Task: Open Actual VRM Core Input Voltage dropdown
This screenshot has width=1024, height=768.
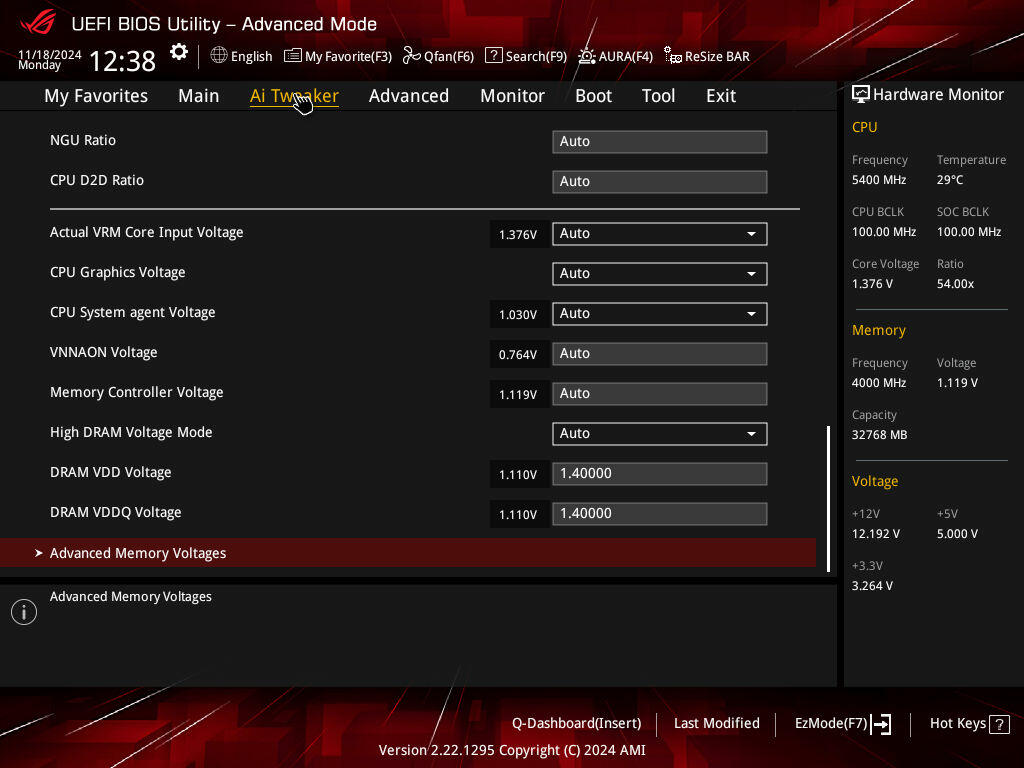Action: (660, 234)
